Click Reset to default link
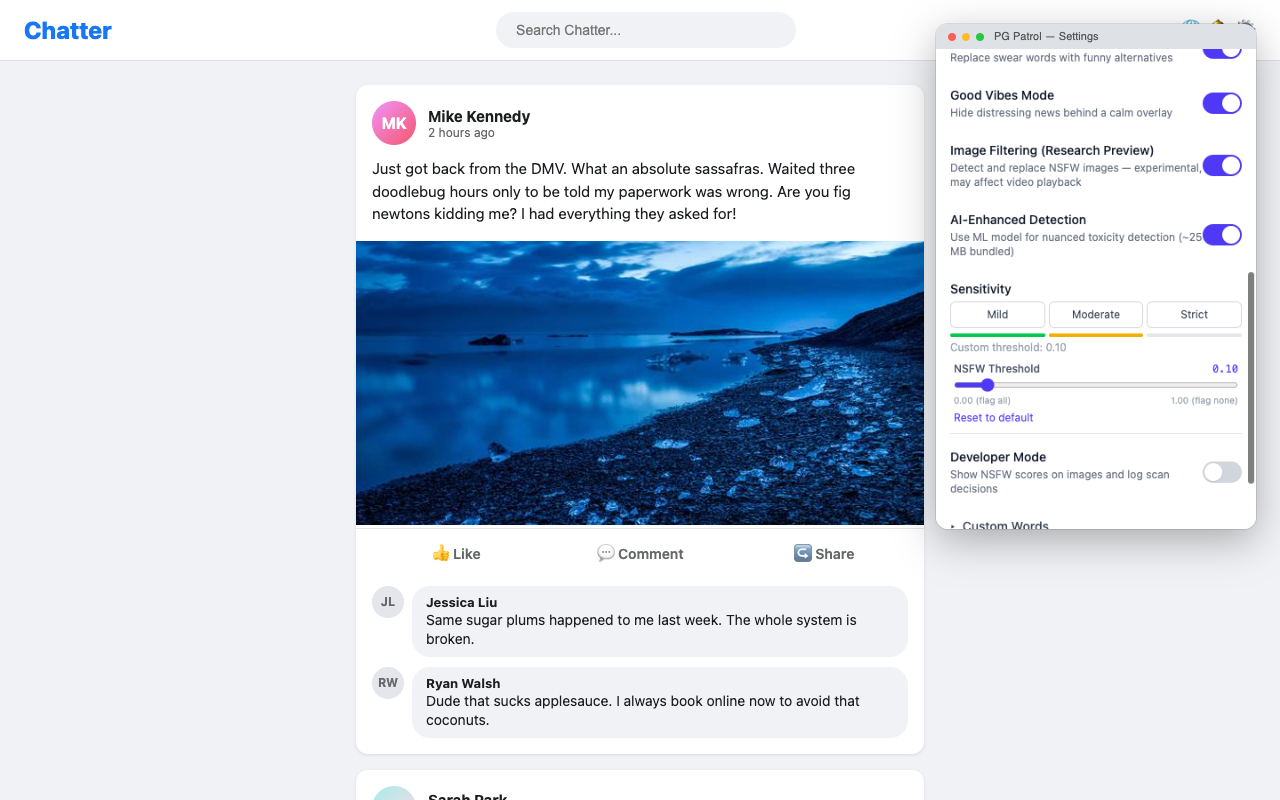Viewport: 1280px width, 800px height. 993,418
